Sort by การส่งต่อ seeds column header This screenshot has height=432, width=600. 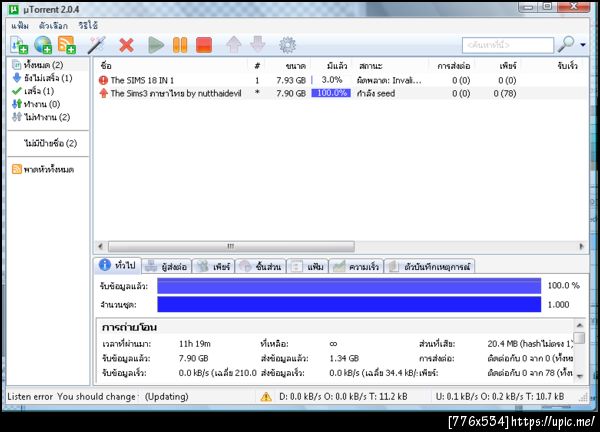coord(454,66)
